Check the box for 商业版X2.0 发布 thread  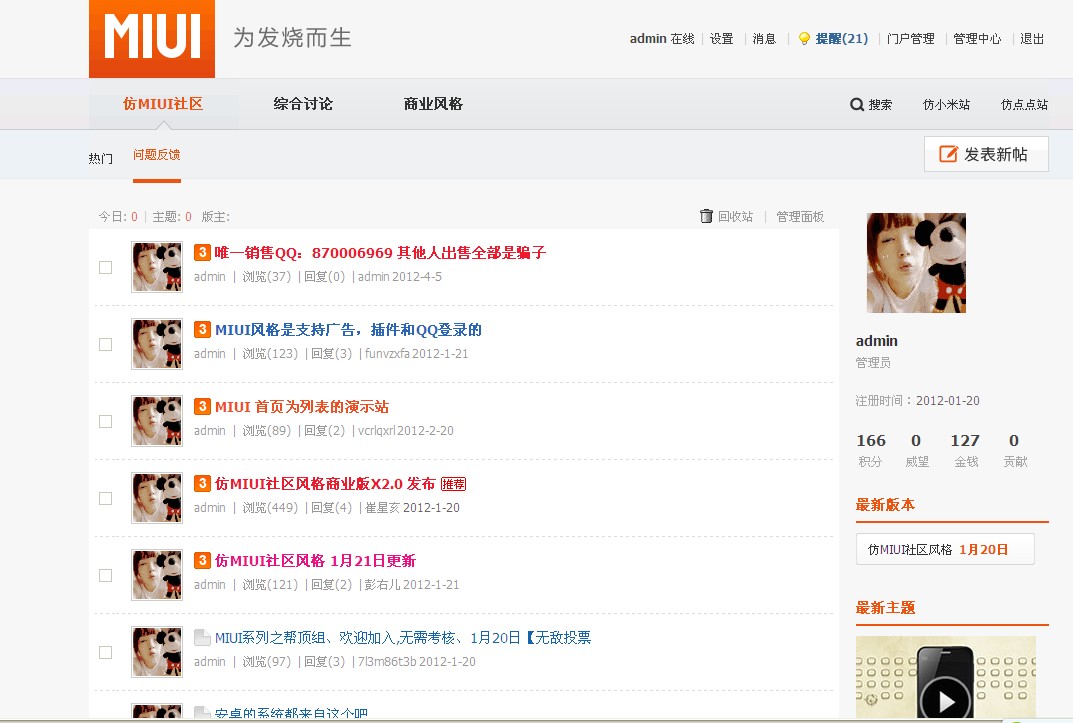(x=105, y=499)
